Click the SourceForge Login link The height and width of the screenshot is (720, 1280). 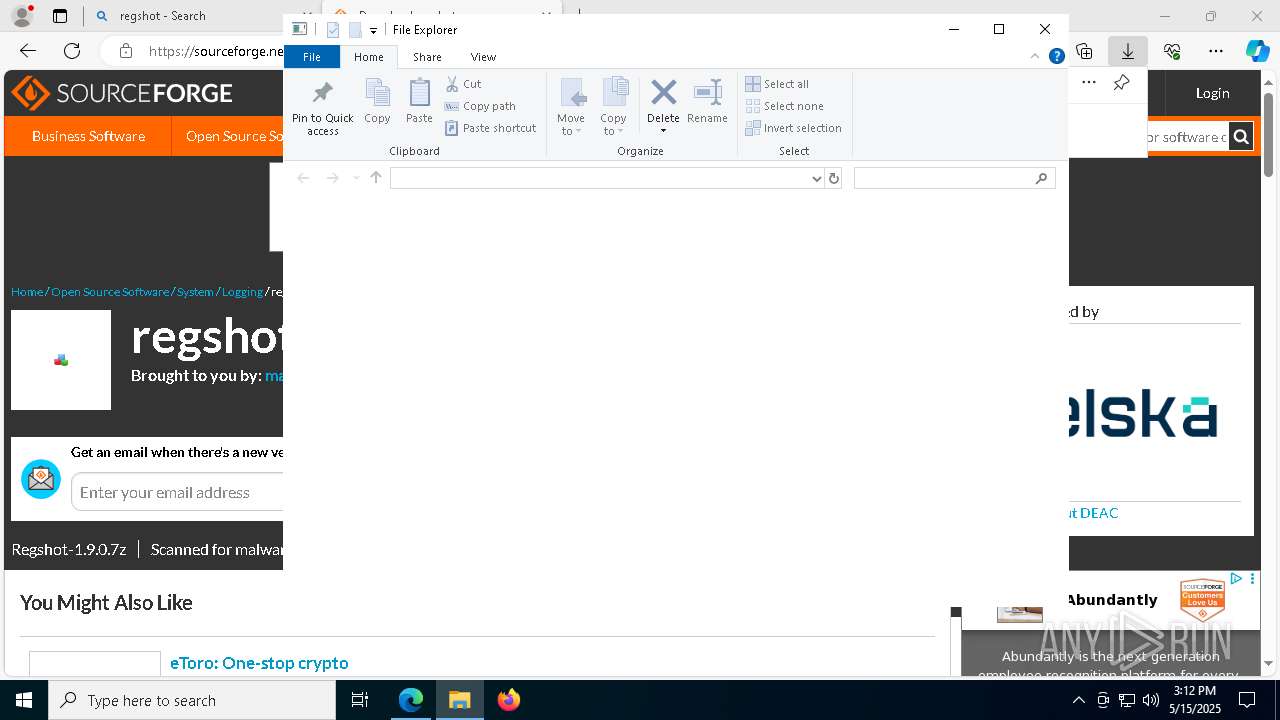pos(1212,93)
